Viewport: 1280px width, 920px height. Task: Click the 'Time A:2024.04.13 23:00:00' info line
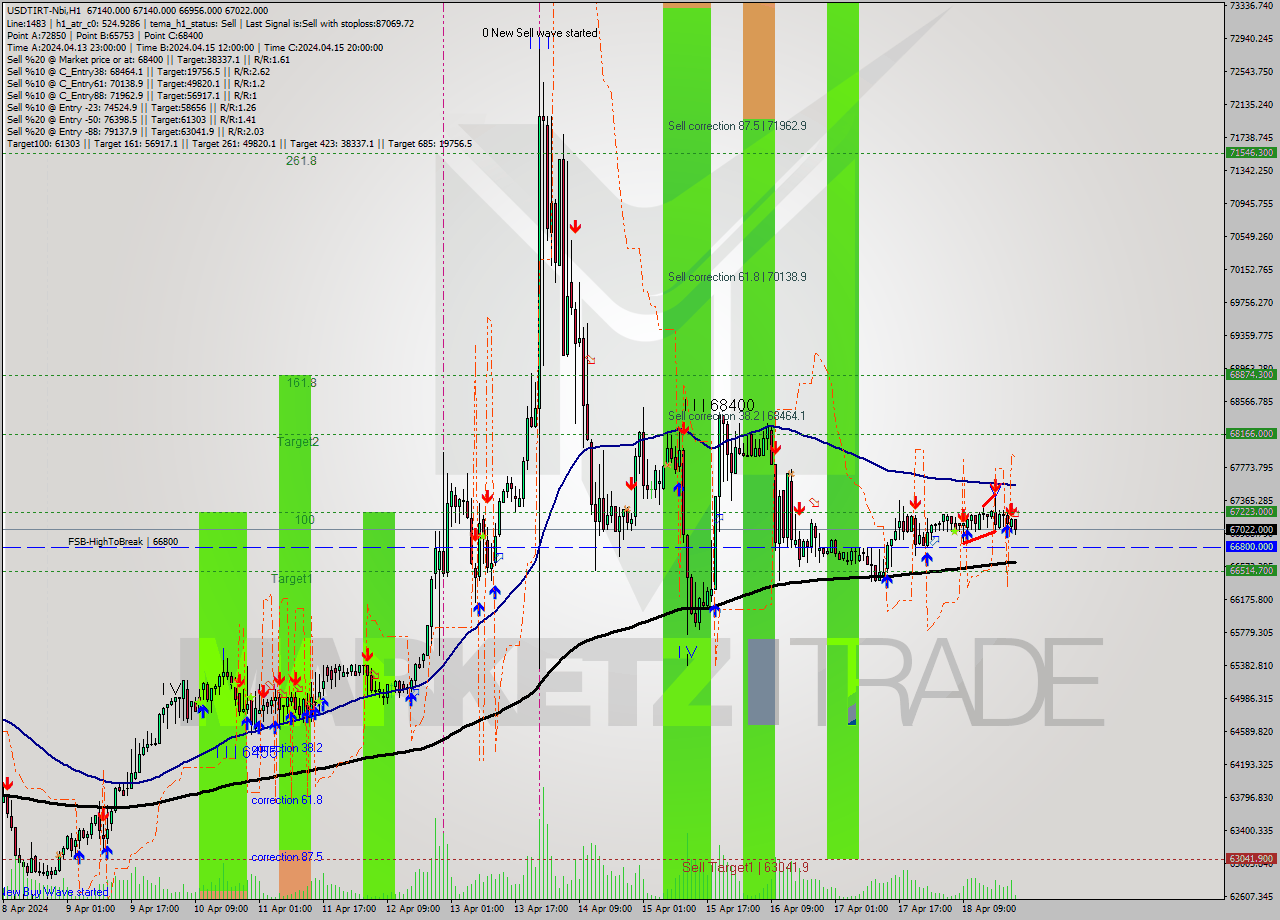click(194, 47)
